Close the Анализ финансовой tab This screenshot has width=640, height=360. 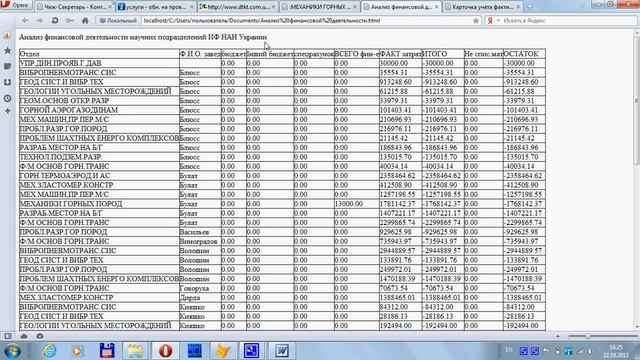point(436,7)
